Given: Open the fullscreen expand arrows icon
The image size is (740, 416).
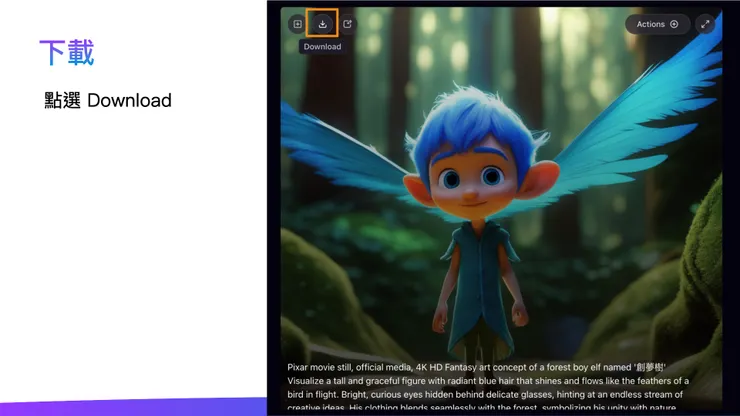Looking at the screenshot, I should click(705, 24).
